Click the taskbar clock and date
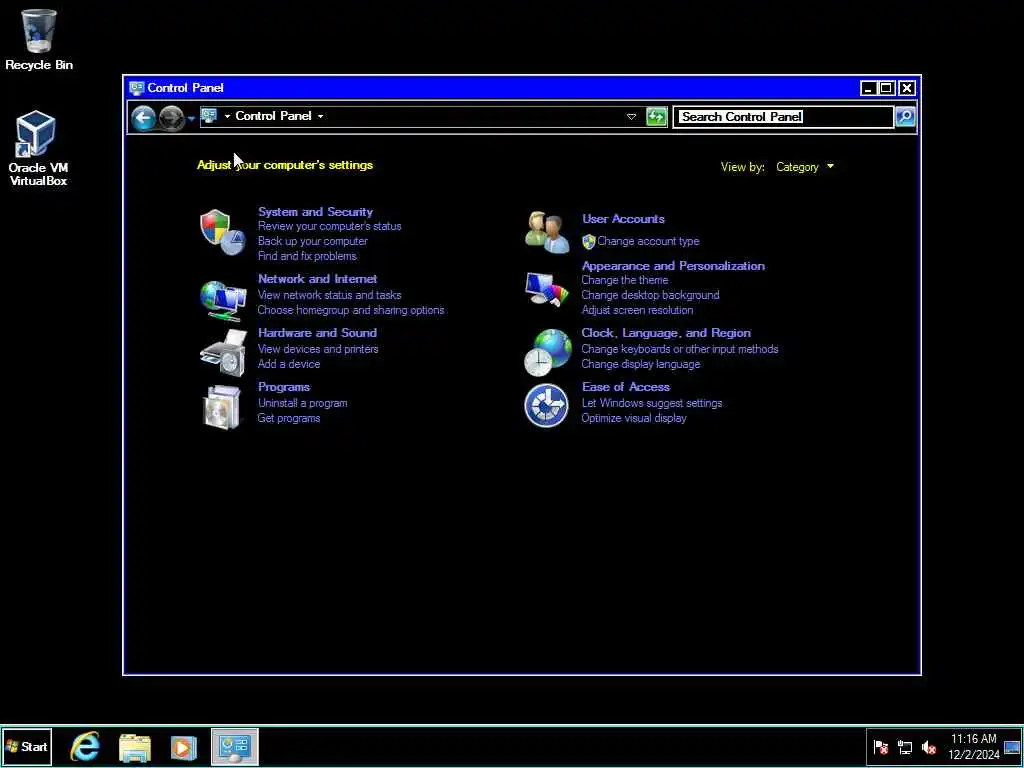Image resolution: width=1024 pixels, height=768 pixels. (x=974, y=747)
